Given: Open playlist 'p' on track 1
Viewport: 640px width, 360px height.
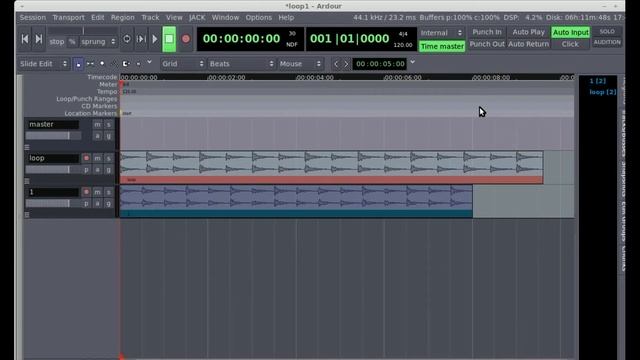Looking at the screenshot, I should pos(86,203).
